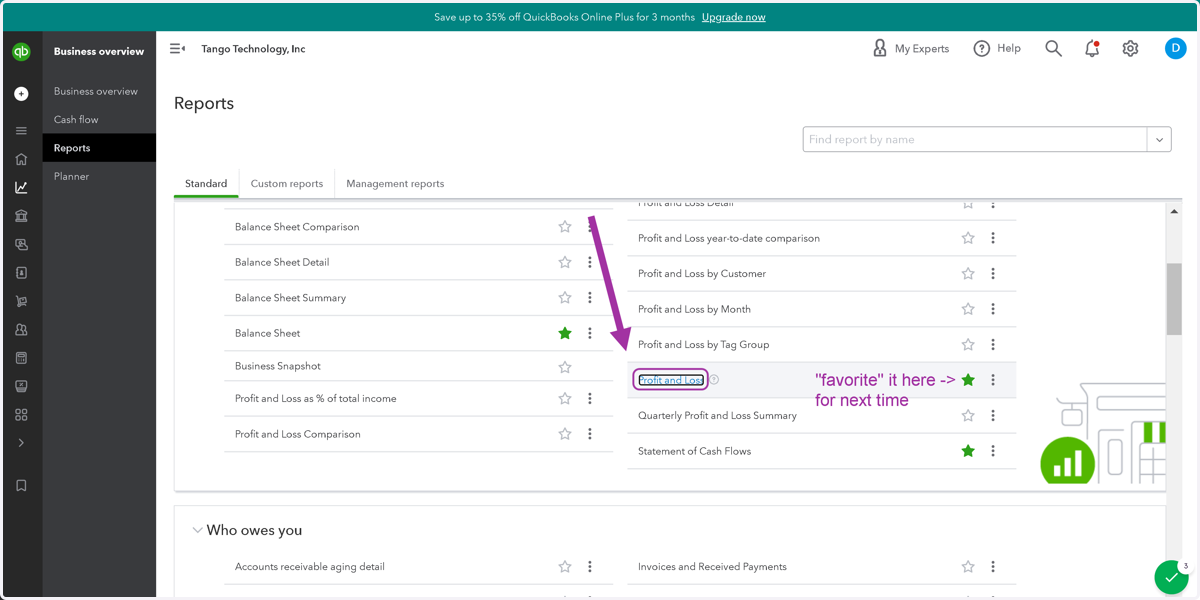Open the Balance Sheet Summary report
The width and height of the screenshot is (1200, 600).
(290, 298)
